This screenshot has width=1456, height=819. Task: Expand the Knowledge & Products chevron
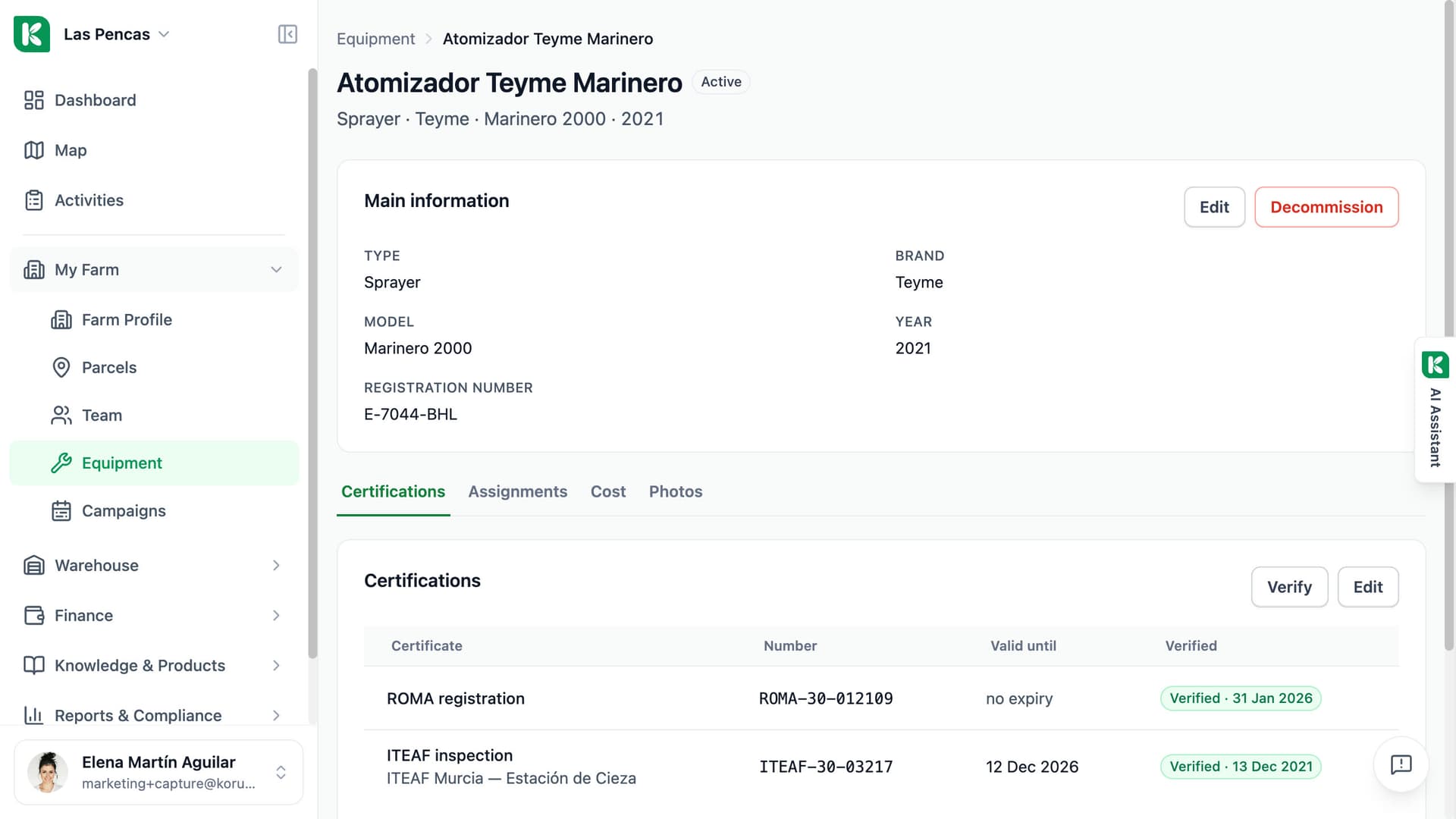click(276, 666)
